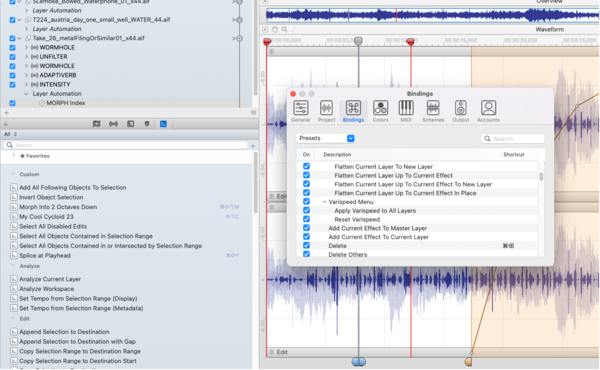Open the effects browser tab icon
The width and height of the screenshot is (600, 370).
click(x=114, y=124)
